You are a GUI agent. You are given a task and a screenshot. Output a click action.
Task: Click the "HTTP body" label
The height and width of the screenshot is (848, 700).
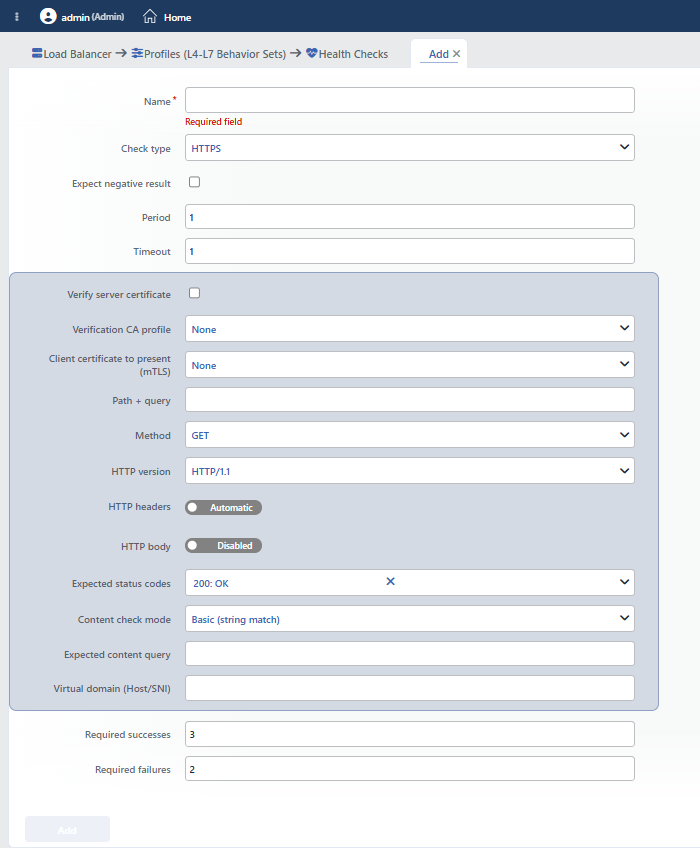pyautogui.click(x=146, y=547)
